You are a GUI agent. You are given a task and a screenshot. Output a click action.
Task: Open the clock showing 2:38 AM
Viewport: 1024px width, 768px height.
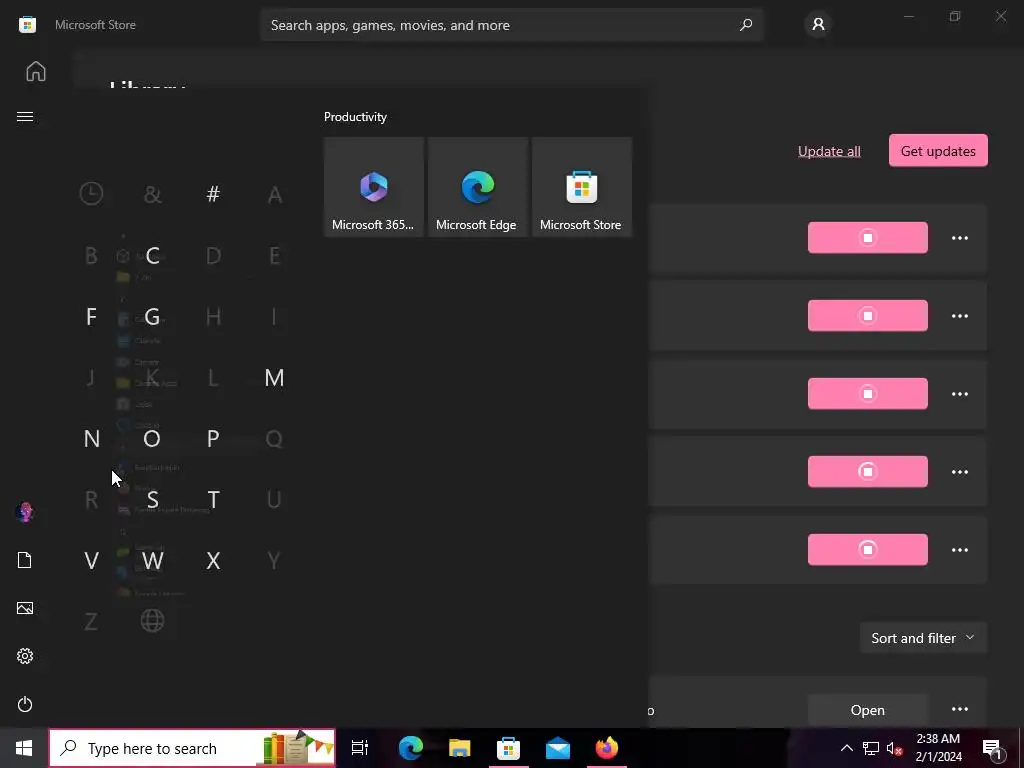[x=938, y=748]
